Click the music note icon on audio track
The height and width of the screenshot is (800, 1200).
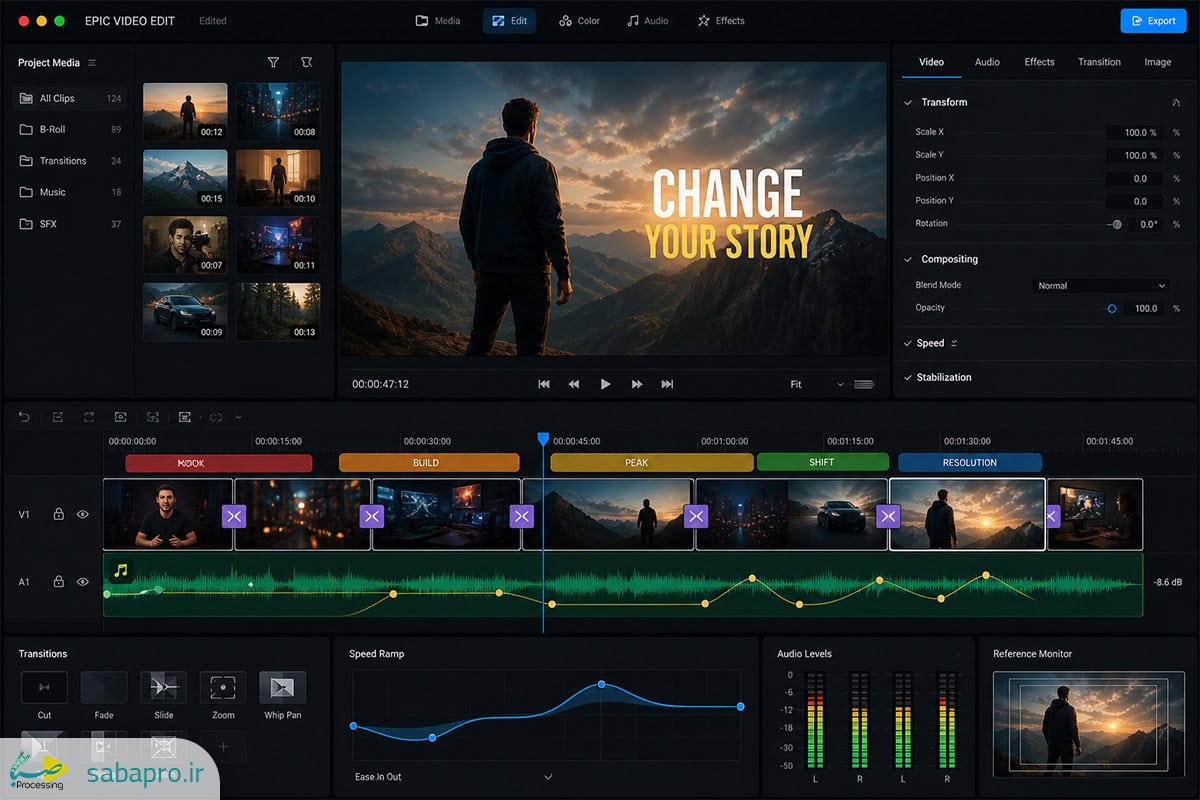pyautogui.click(x=121, y=571)
